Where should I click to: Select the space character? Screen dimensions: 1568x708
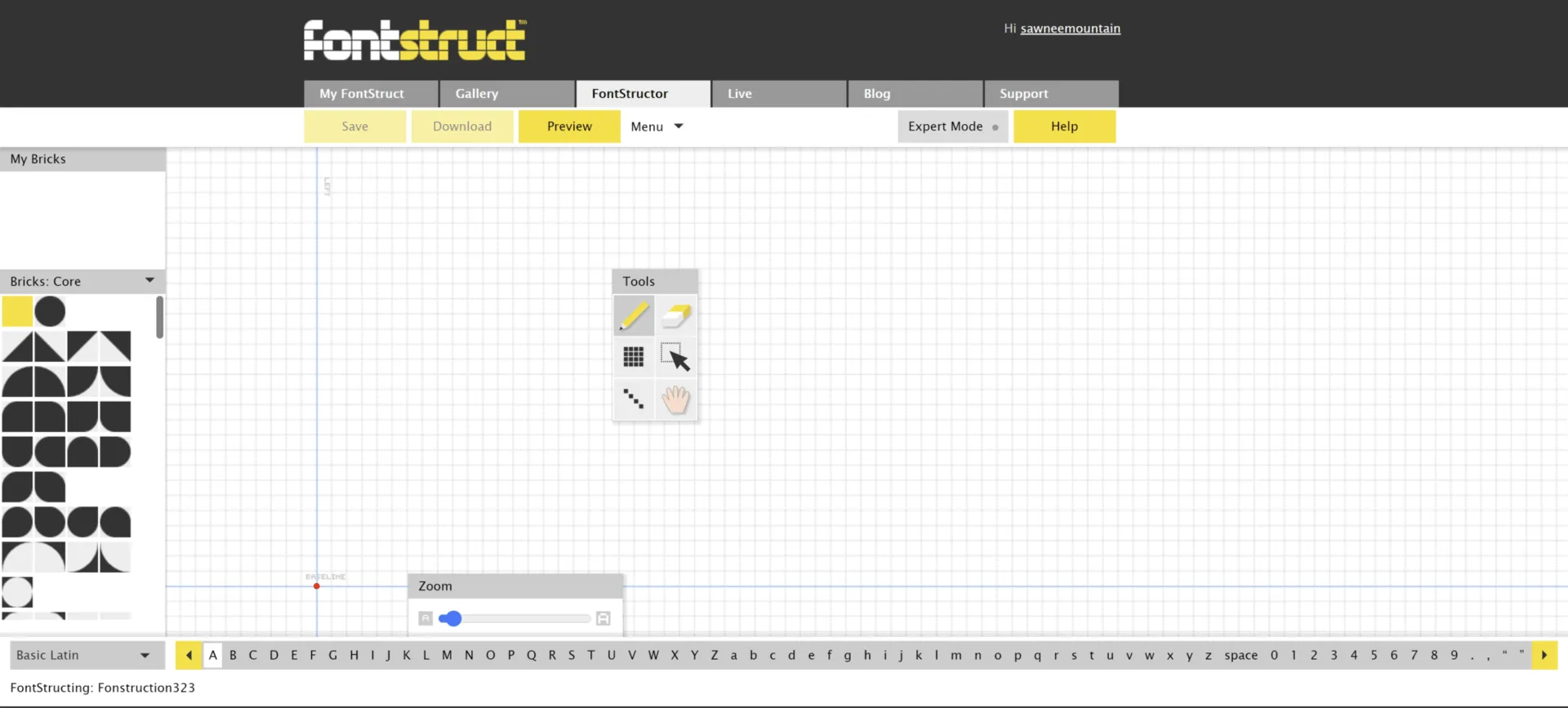pyautogui.click(x=1241, y=655)
